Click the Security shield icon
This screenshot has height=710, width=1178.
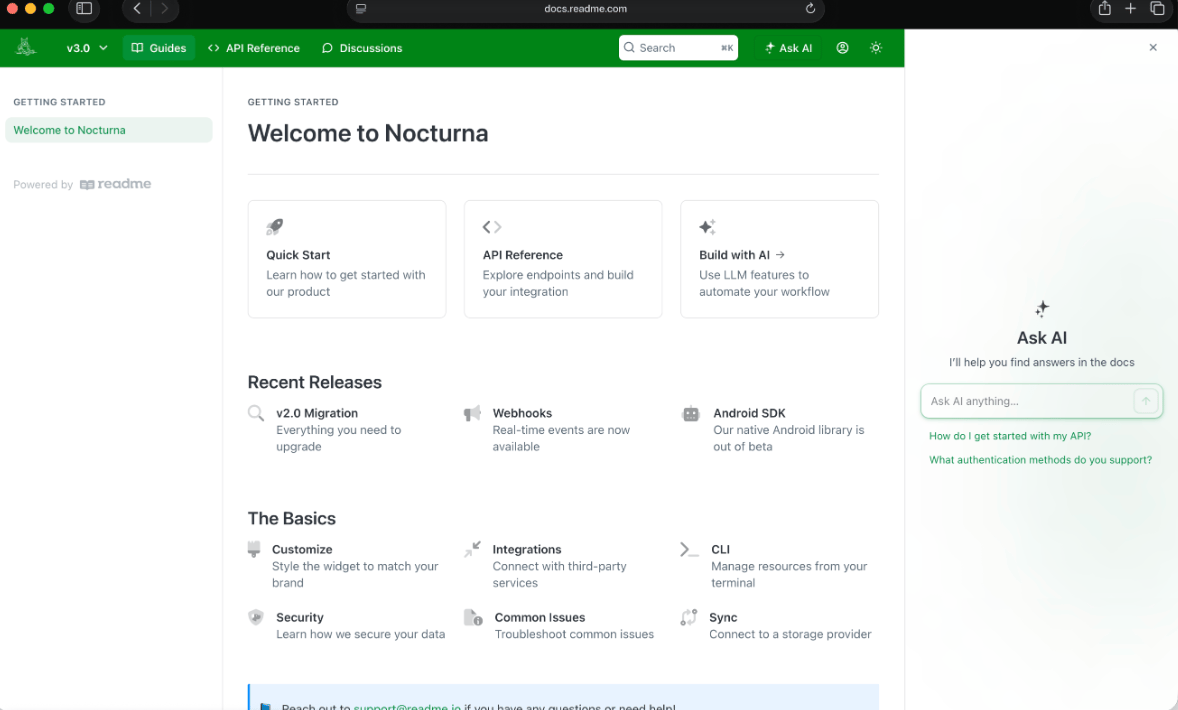pos(256,617)
